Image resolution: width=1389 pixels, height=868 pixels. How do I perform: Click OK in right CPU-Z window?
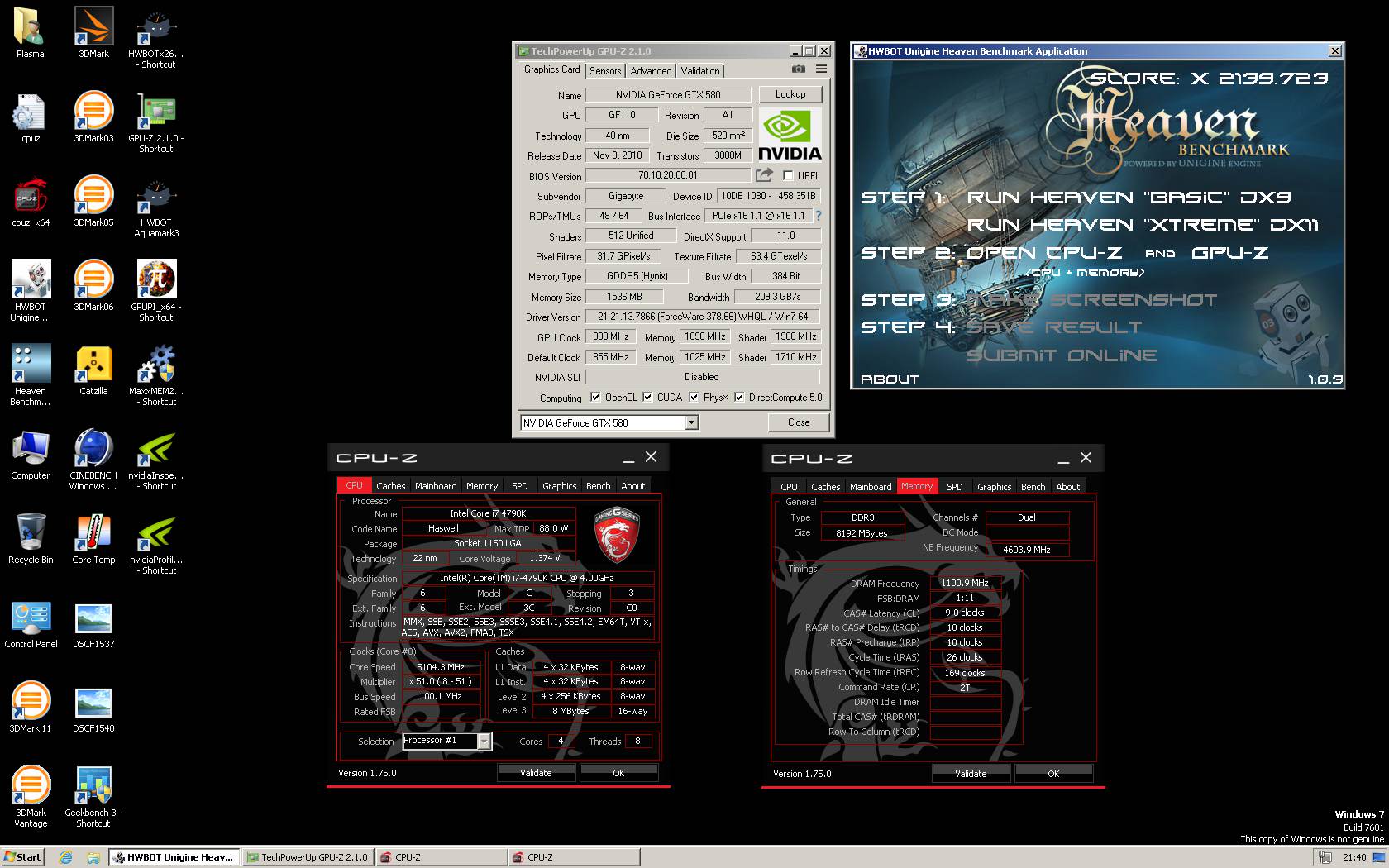pos(1053,774)
